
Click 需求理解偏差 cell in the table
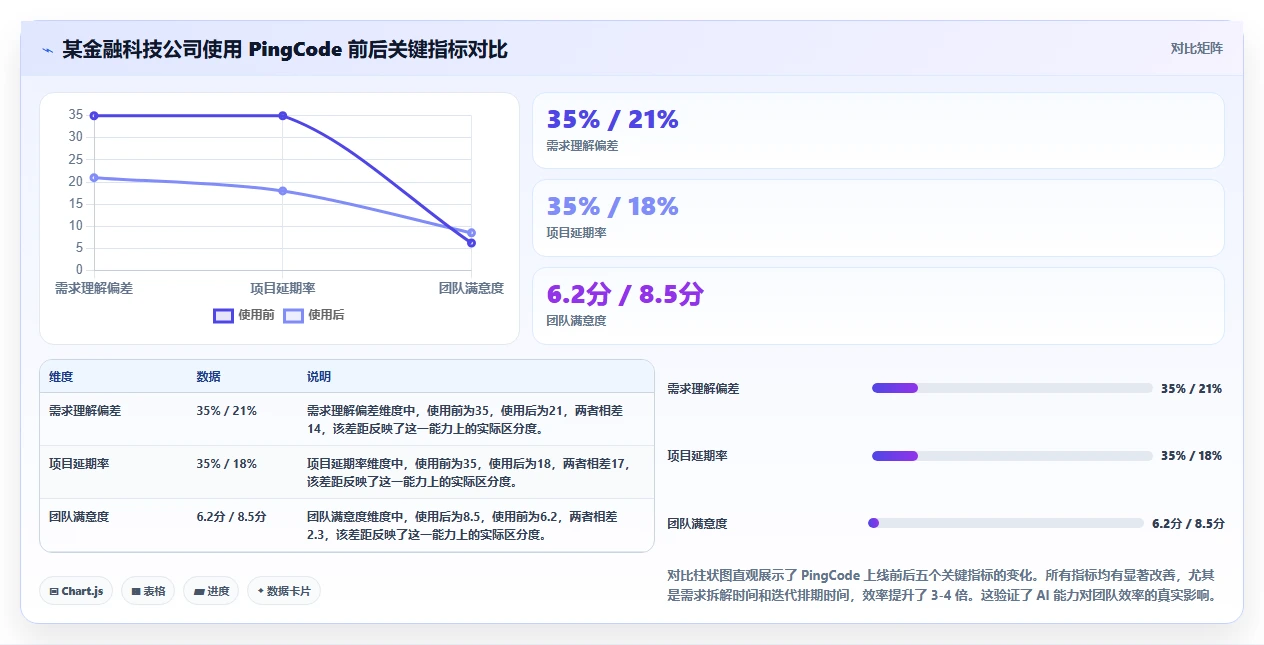pos(85,411)
